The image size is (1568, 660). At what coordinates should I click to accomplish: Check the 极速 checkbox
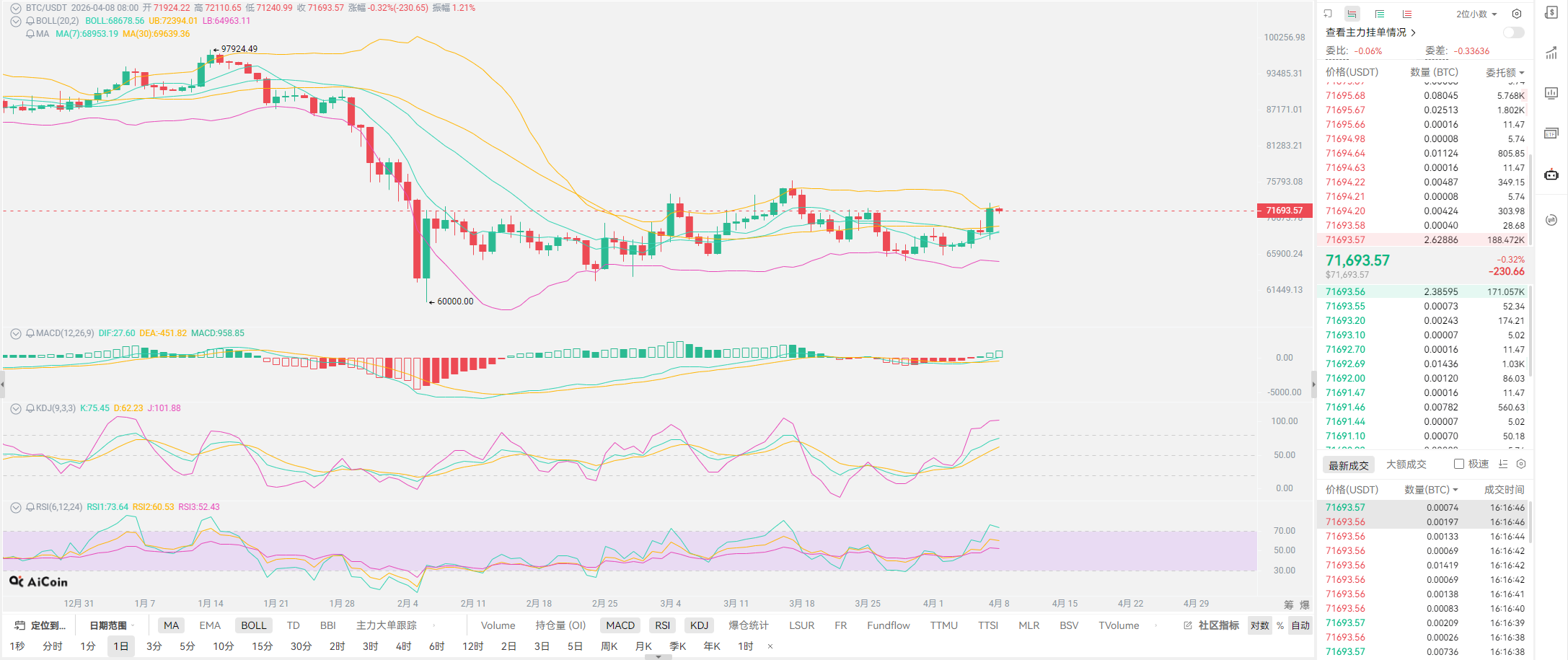[1459, 464]
